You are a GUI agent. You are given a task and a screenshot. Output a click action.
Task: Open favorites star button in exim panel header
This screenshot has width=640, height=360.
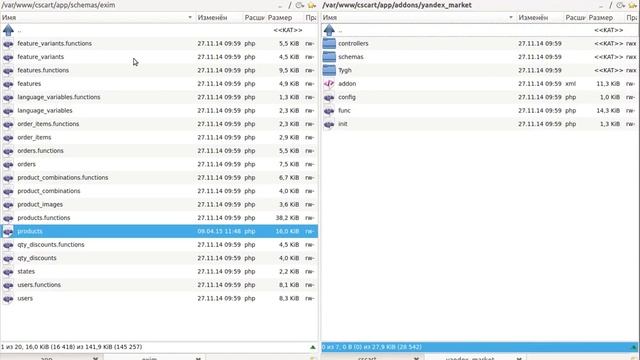pyautogui.click(x=312, y=5)
